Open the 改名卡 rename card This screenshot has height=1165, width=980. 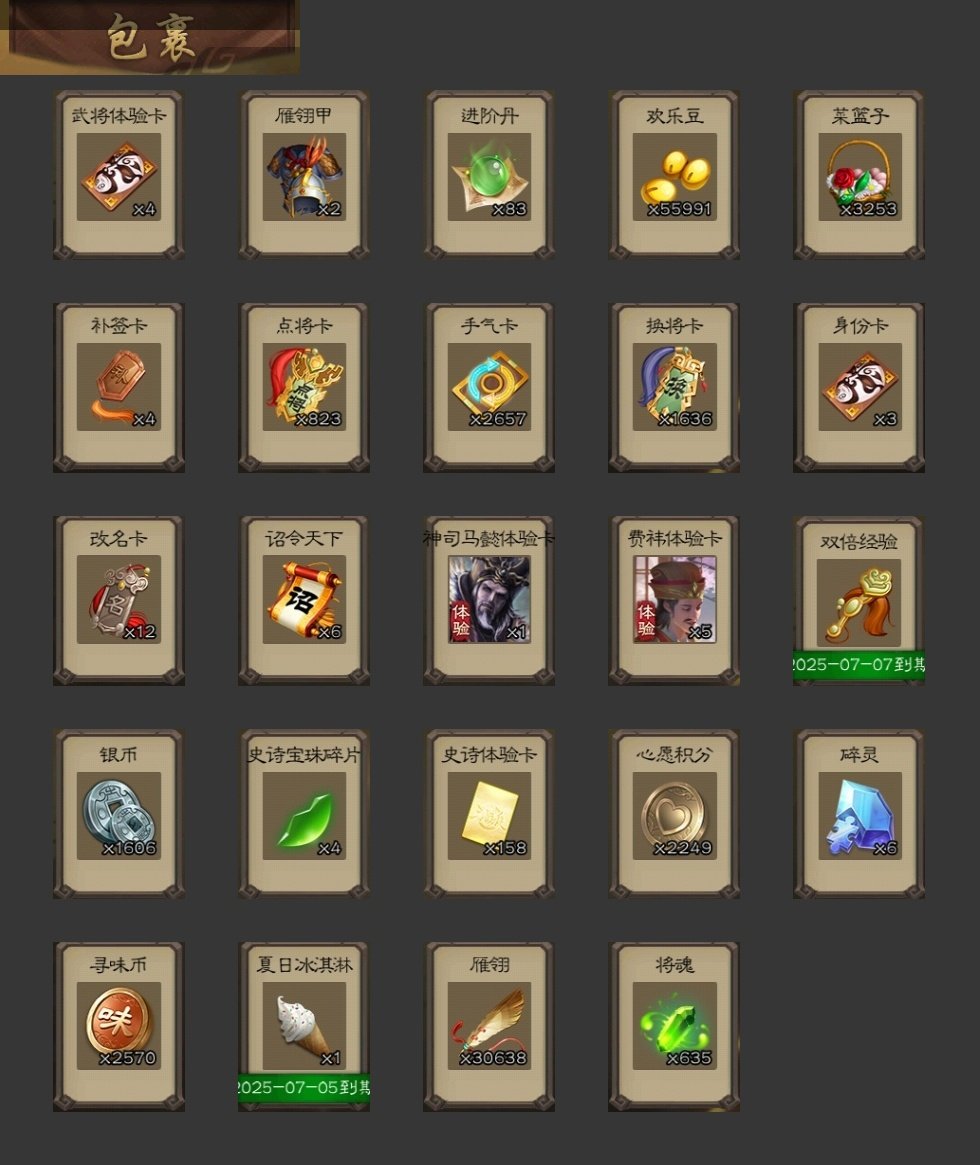119,600
